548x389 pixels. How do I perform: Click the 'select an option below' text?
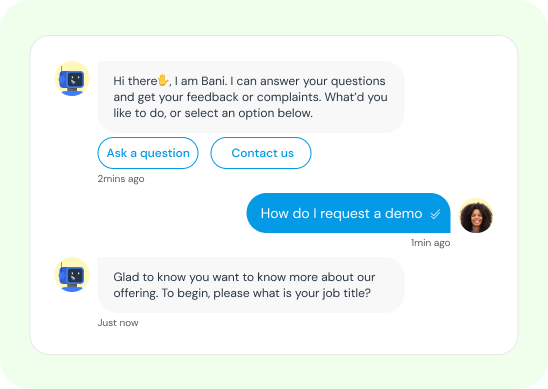coord(248,113)
